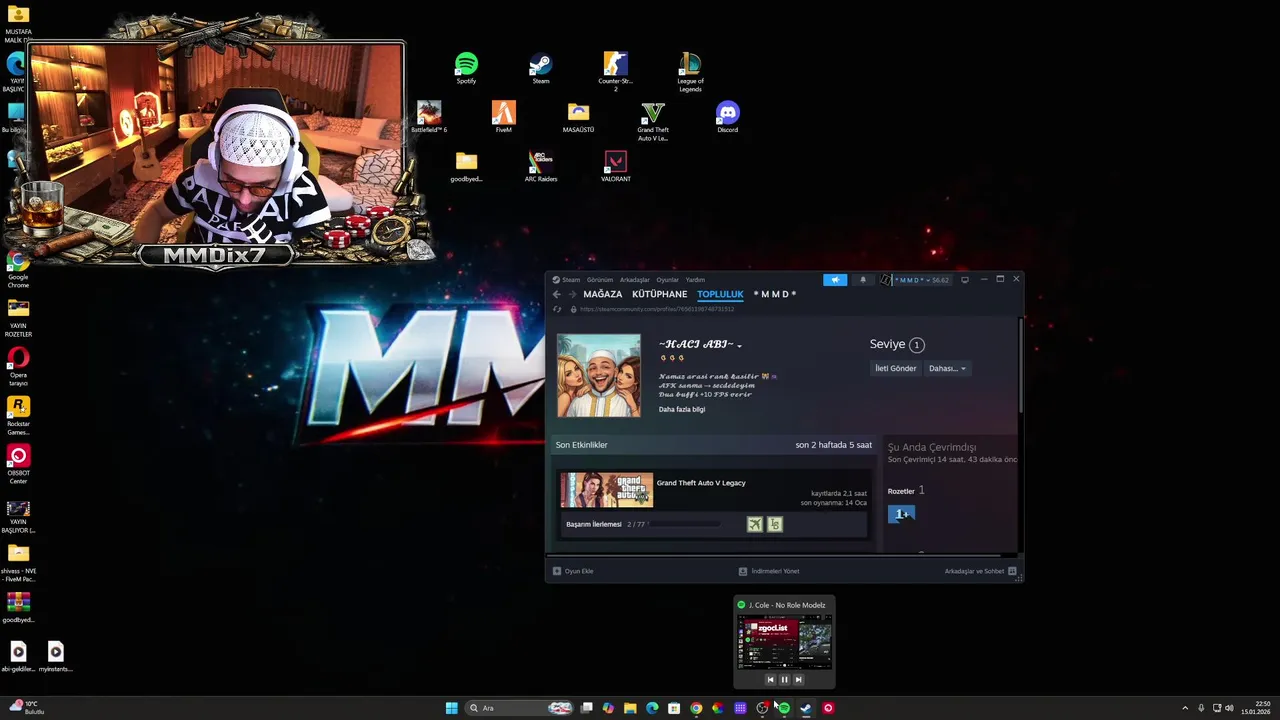Click the airplane achievement icon
The width and height of the screenshot is (1280, 720).
tap(755, 524)
